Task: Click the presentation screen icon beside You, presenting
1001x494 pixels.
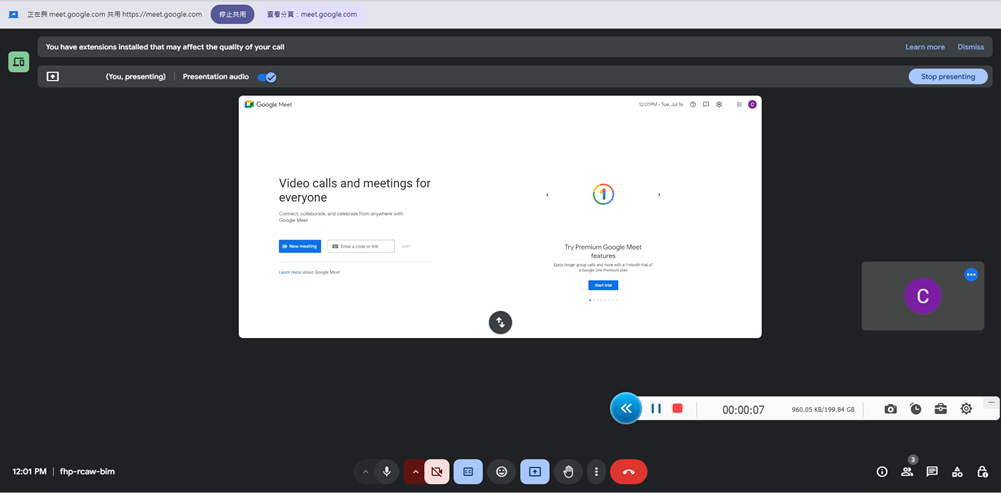Action: point(53,77)
